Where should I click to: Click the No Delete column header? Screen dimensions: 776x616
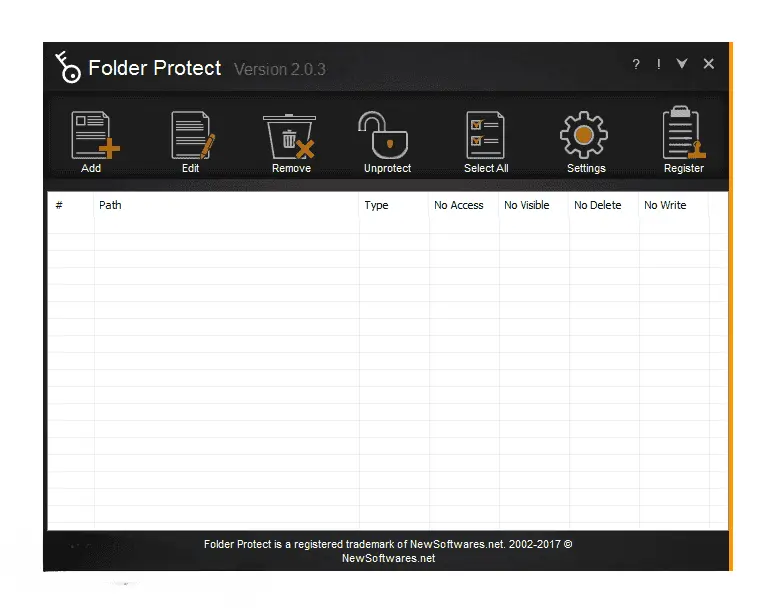point(604,205)
